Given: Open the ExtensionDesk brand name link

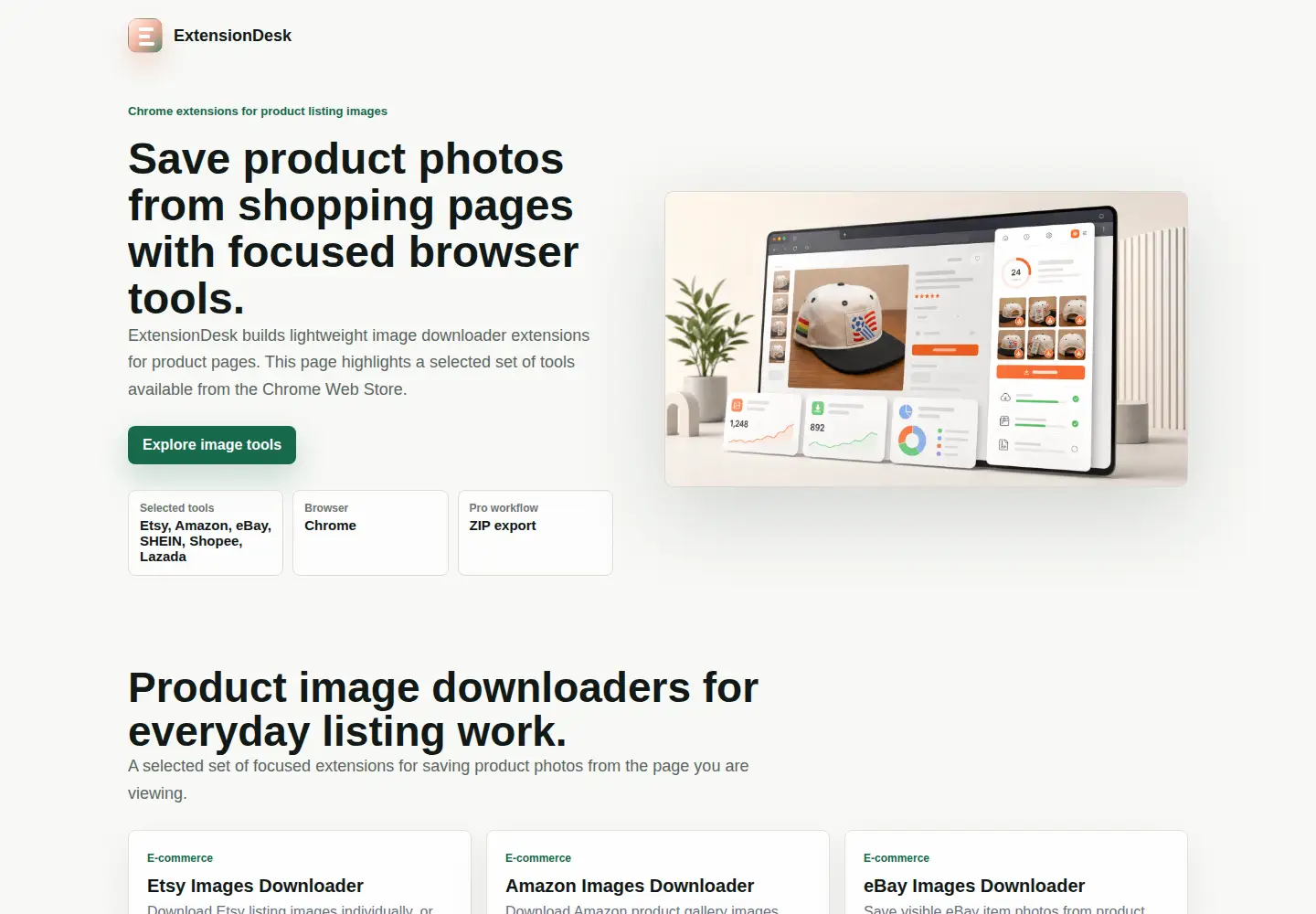Looking at the screenshot, I should pyautogui.click(x=232, y=36).
